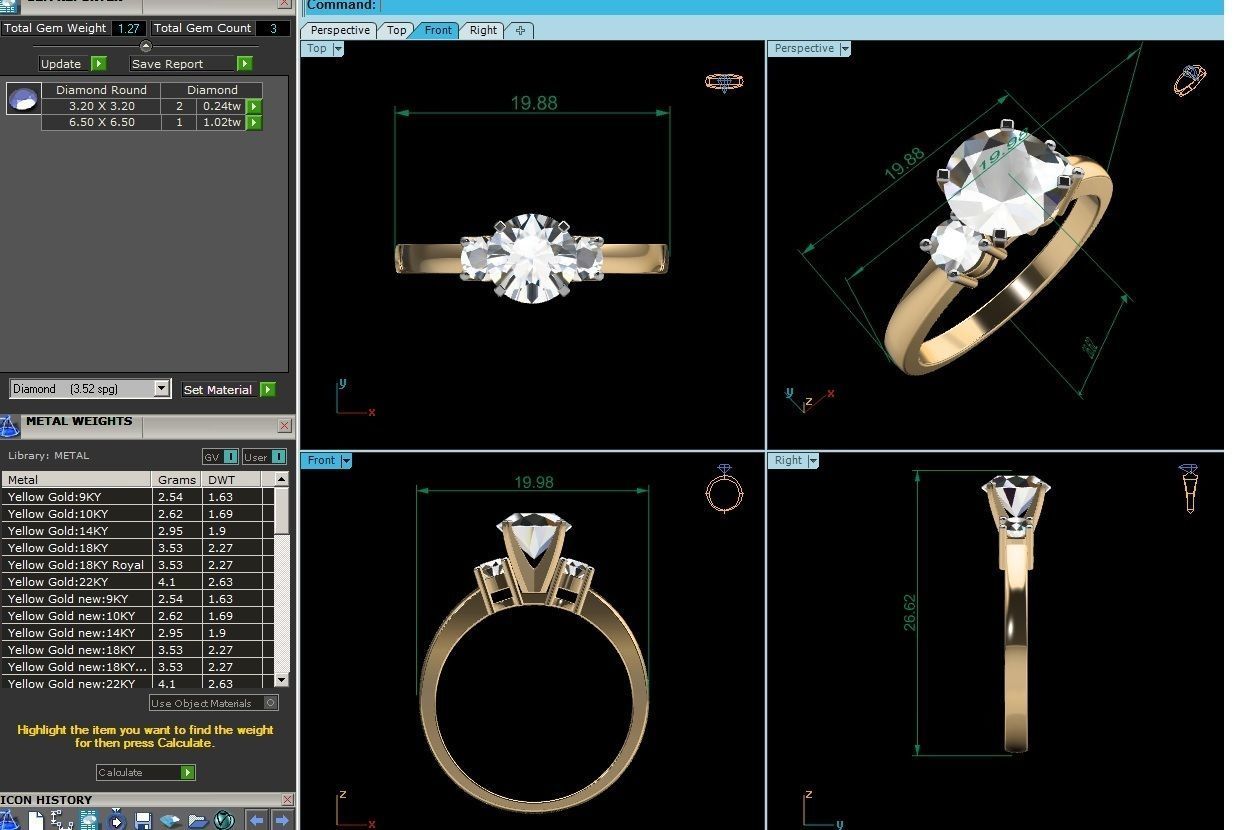Select Yellow Gold new:18KY row
Viewport: 1258px width, 830px height.
137,649
